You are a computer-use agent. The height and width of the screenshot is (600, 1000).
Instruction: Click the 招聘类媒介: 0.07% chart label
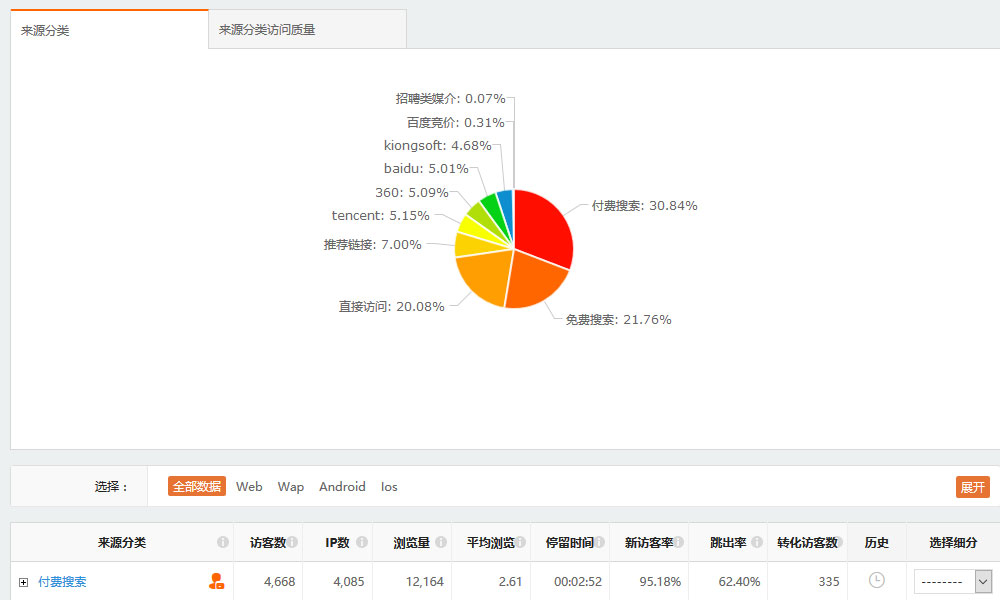pos(450,99)
